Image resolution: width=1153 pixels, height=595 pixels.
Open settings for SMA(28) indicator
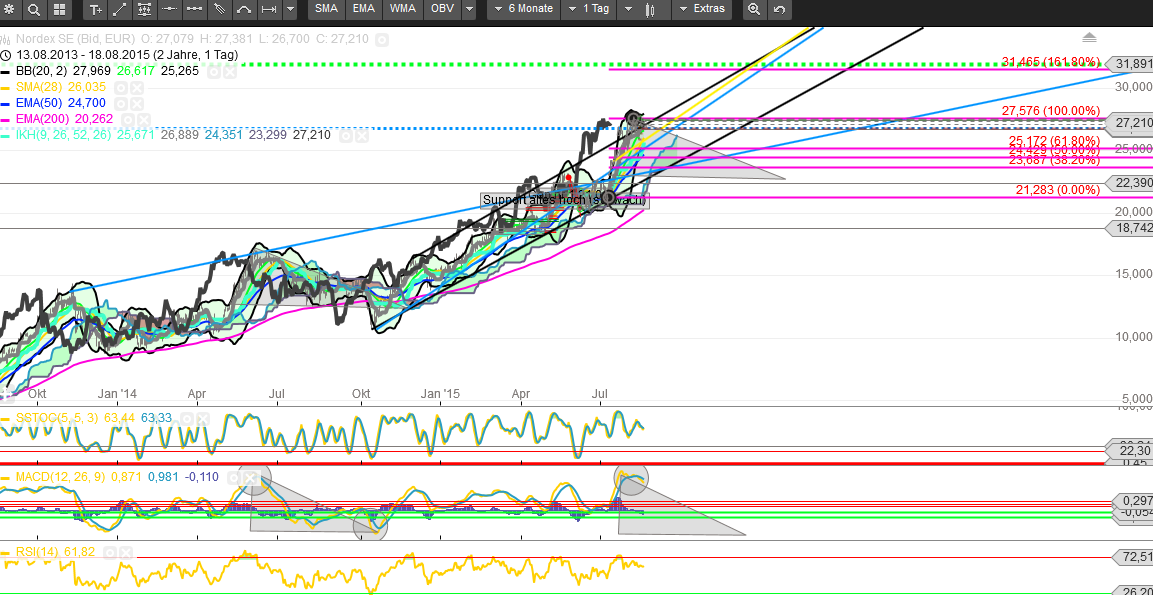121,88
